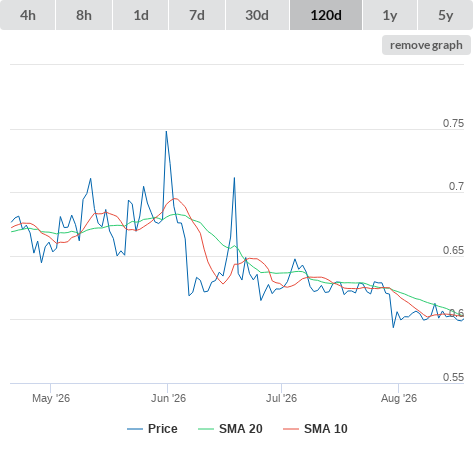Screen dimensions: 474x455
Task: Click the Jul '26 axis tick label
Action: point(281,398)
